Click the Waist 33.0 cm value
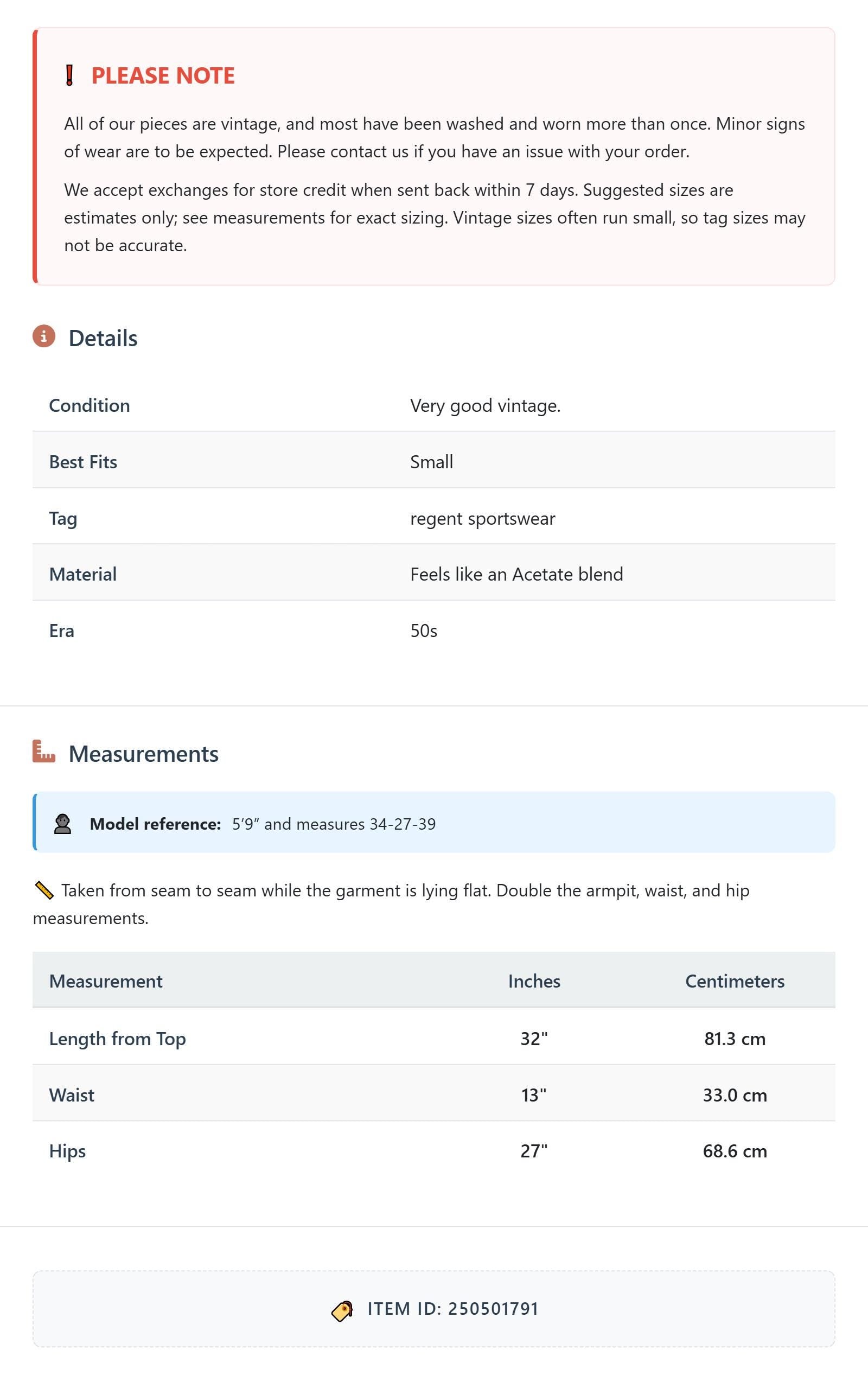The image size is (868, 1375). coord(735,1094)
